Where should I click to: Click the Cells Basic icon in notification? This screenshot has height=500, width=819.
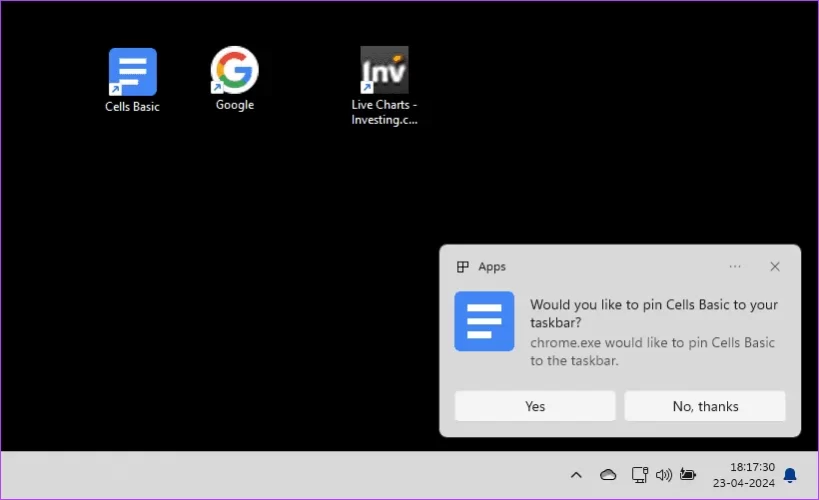484,321
